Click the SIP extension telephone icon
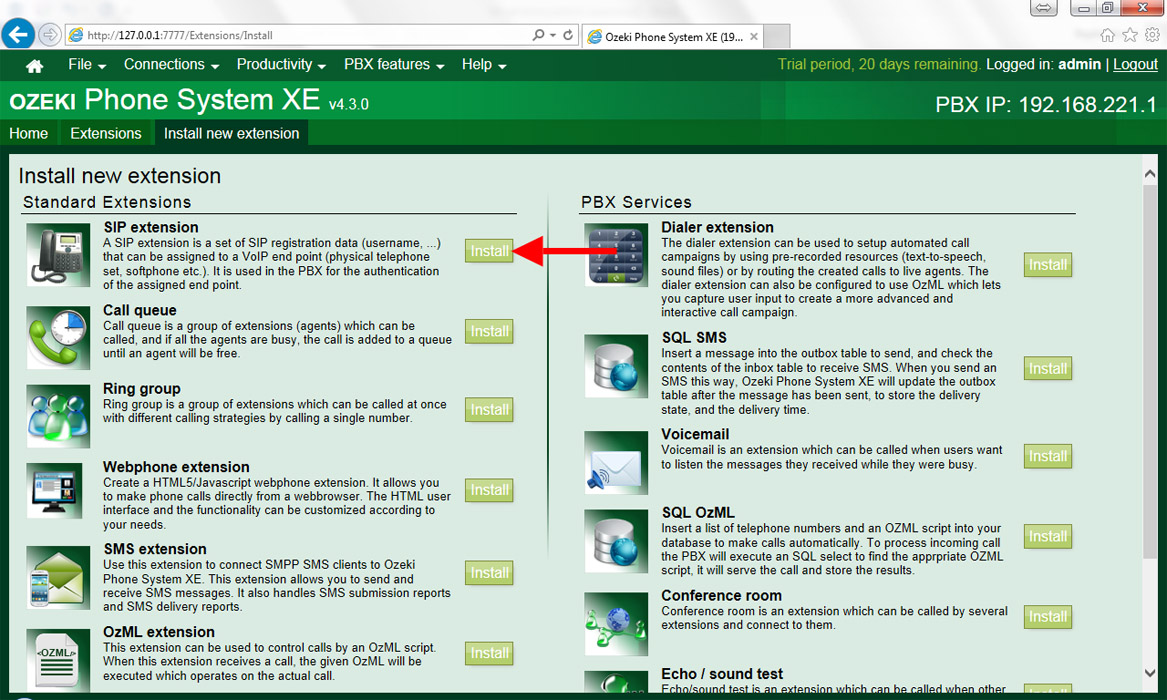This screenshot has width=1167, height=700. point(58,255)
